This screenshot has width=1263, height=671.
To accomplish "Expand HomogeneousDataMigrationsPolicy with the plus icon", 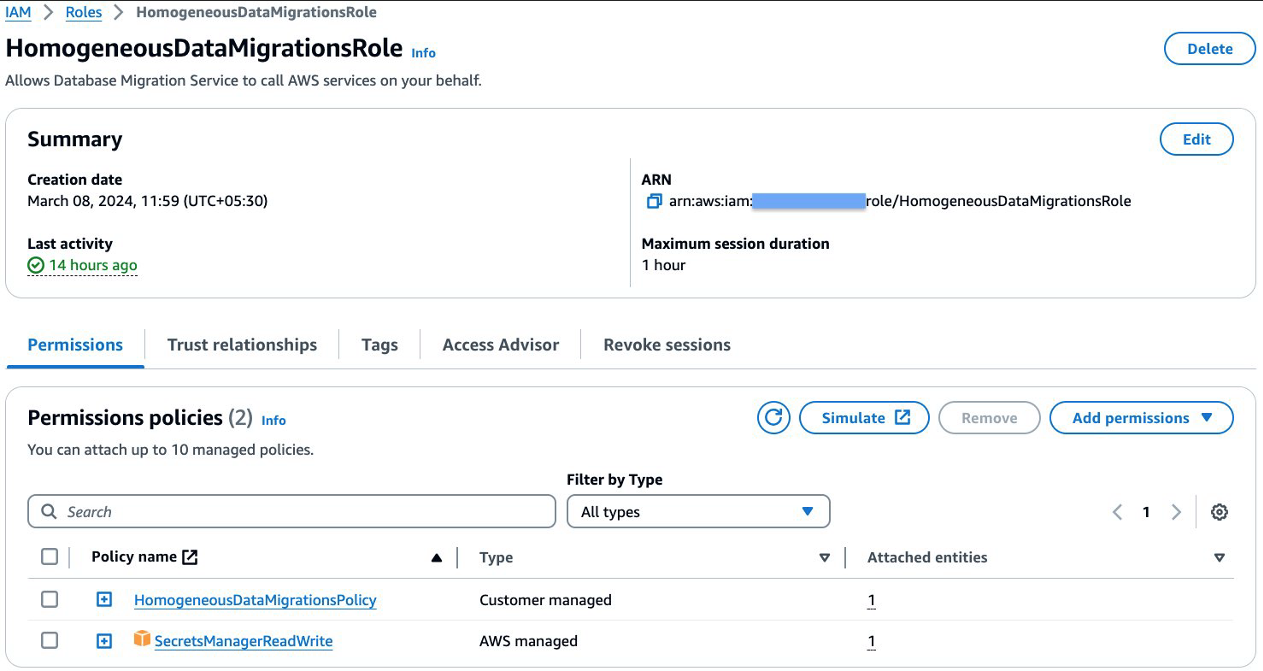I will (104, 600).
